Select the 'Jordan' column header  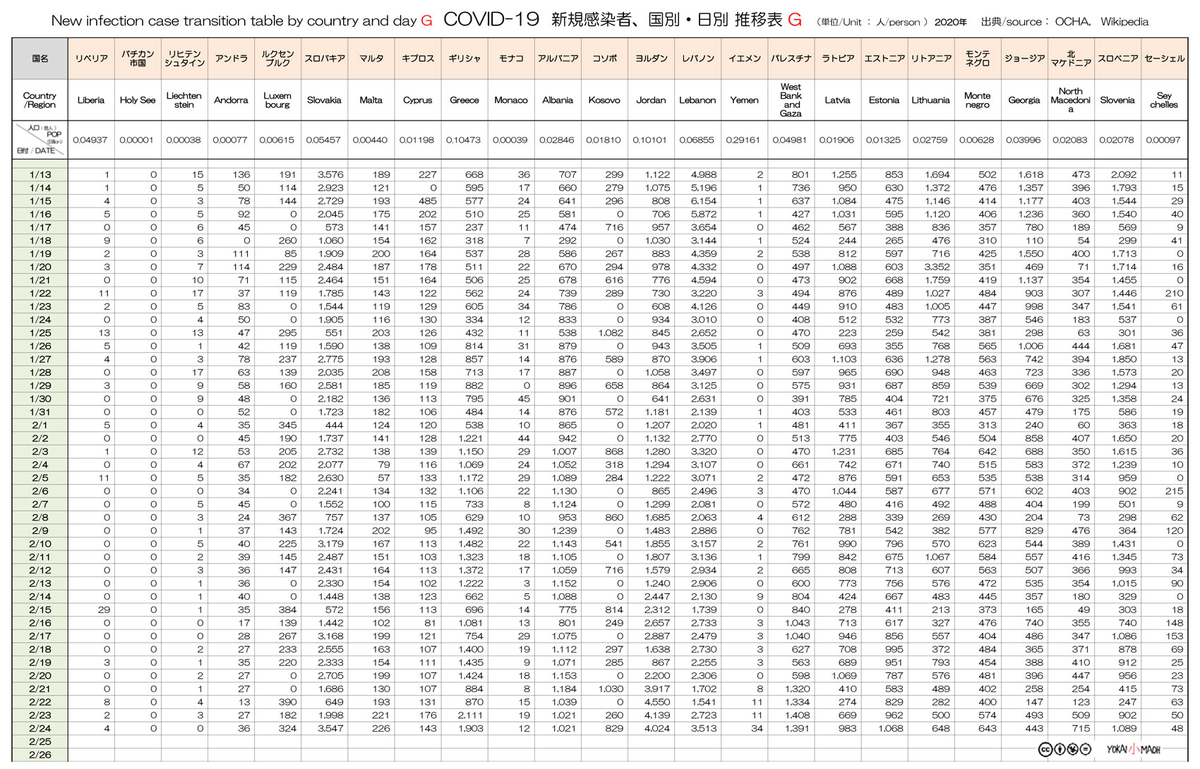[651, 100]
